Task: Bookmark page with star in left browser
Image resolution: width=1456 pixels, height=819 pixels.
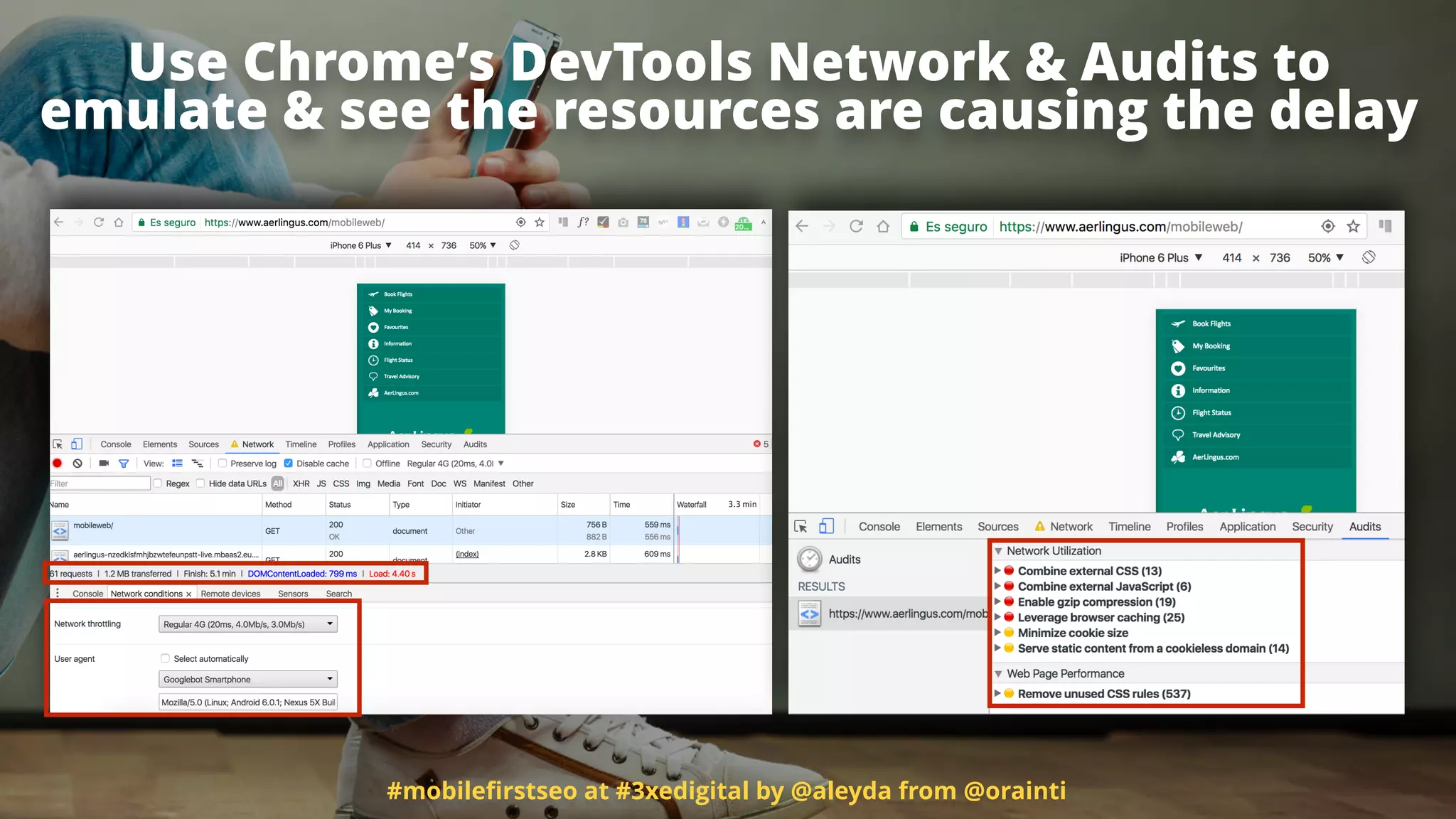Action: click(x=540, y=223)
